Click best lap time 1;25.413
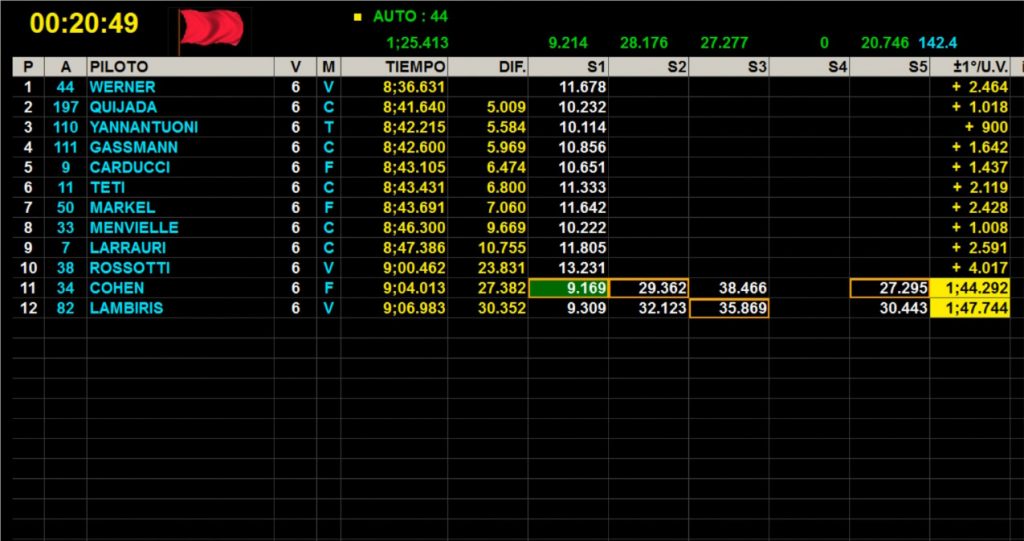 [417, 43]
